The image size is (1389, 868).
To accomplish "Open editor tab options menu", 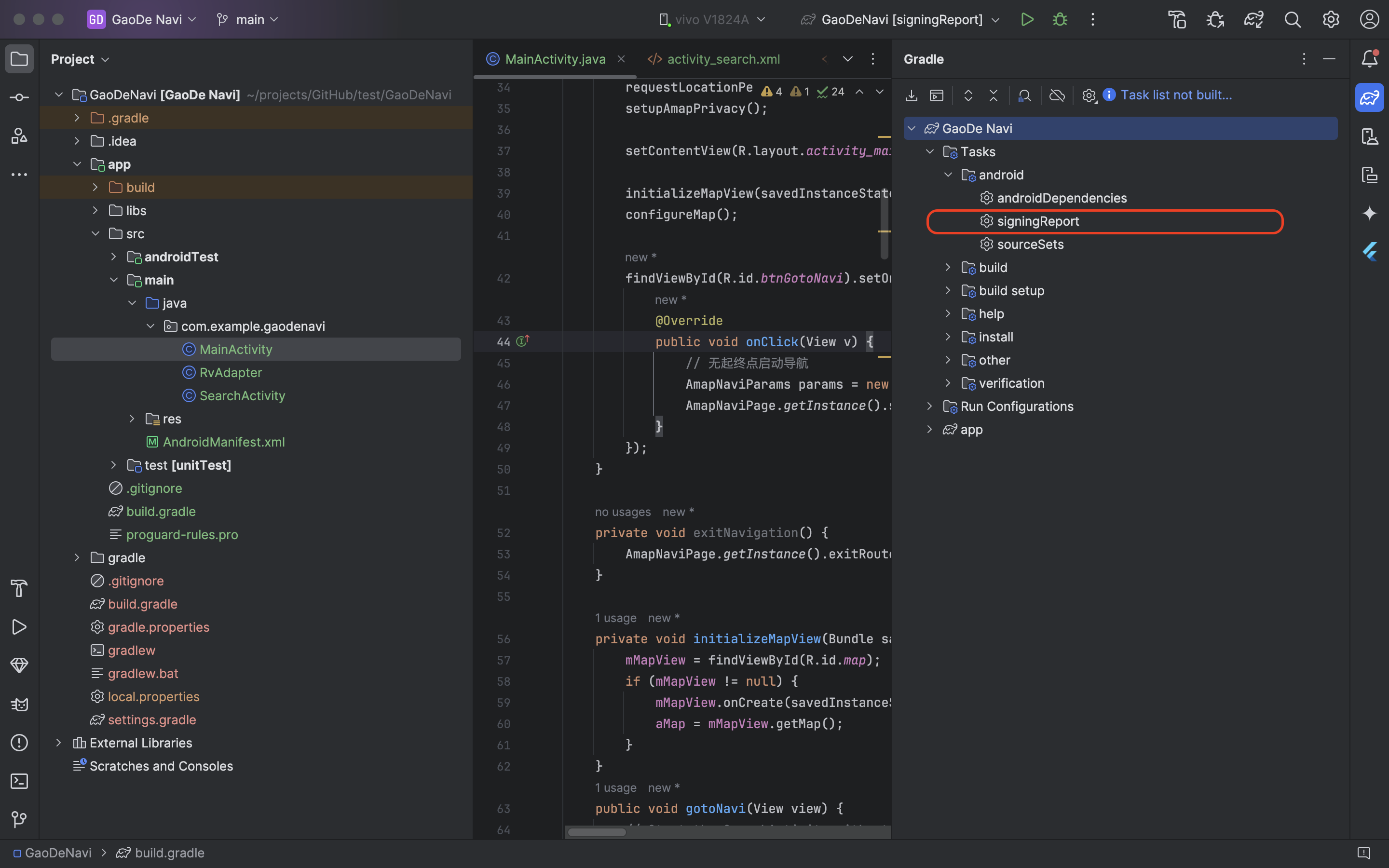I will [873, 59].
